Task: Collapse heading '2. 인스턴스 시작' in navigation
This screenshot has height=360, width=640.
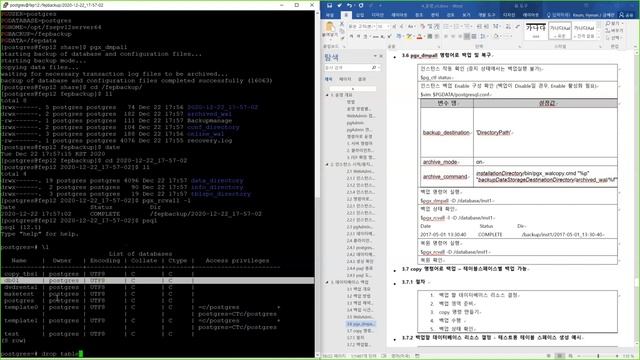Action: pyautogui.click(x=327, y=164)
